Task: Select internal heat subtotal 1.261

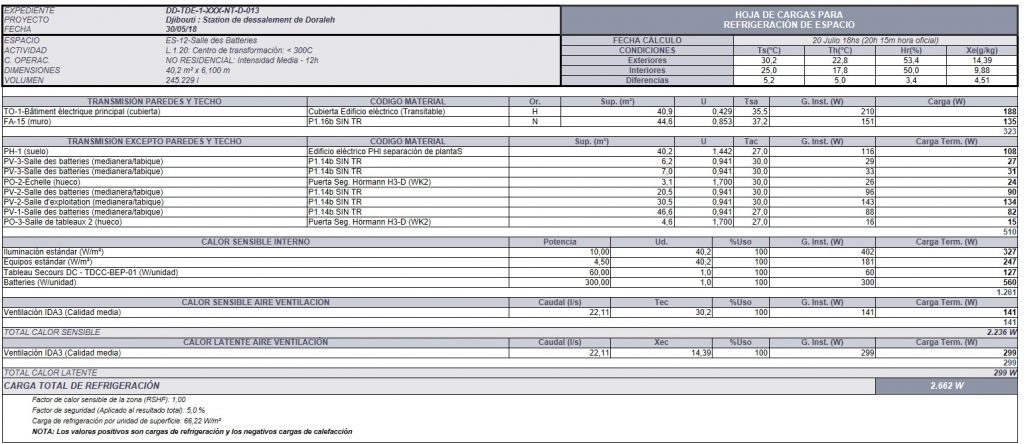Action: pos(1008,292)
